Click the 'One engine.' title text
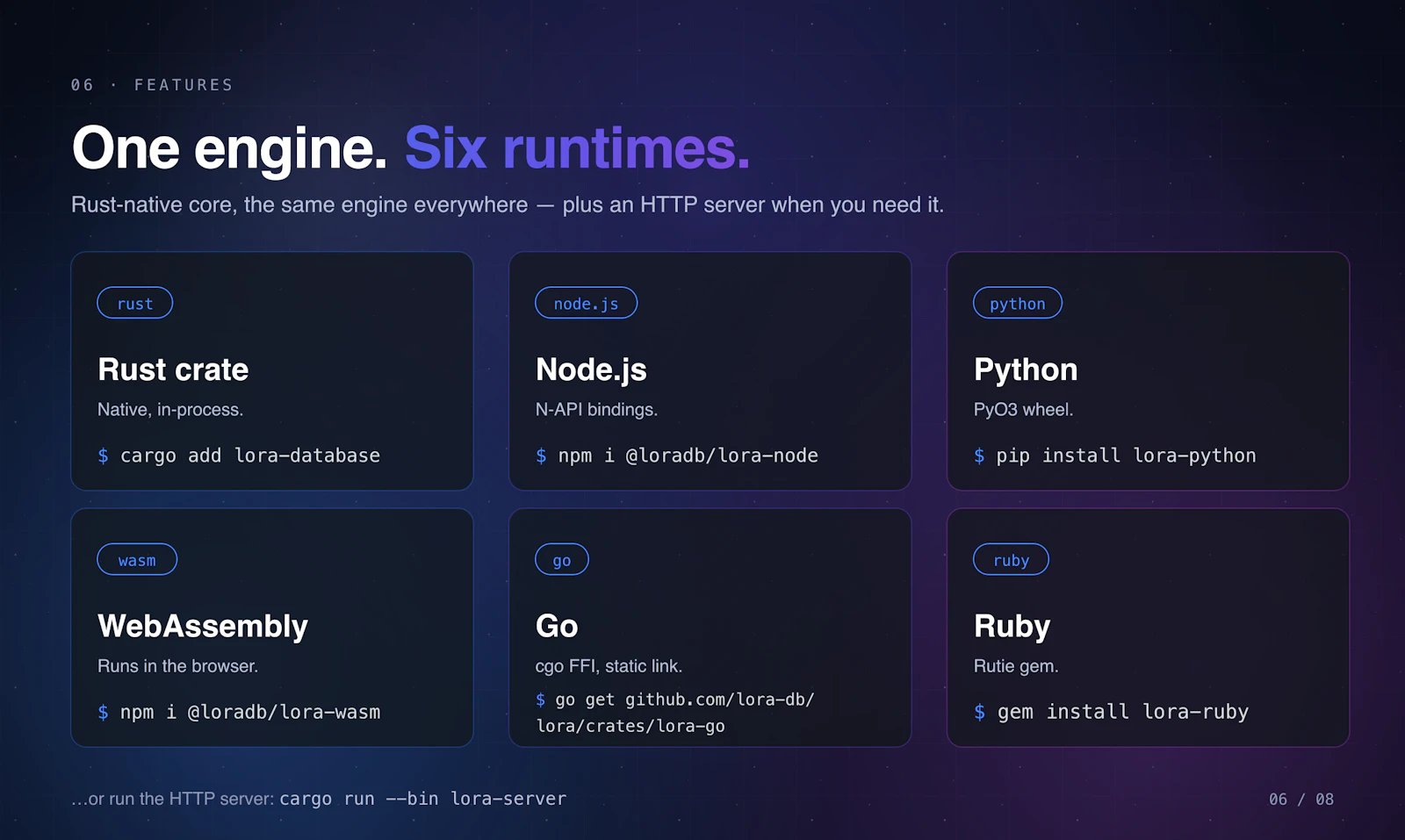 229,148
